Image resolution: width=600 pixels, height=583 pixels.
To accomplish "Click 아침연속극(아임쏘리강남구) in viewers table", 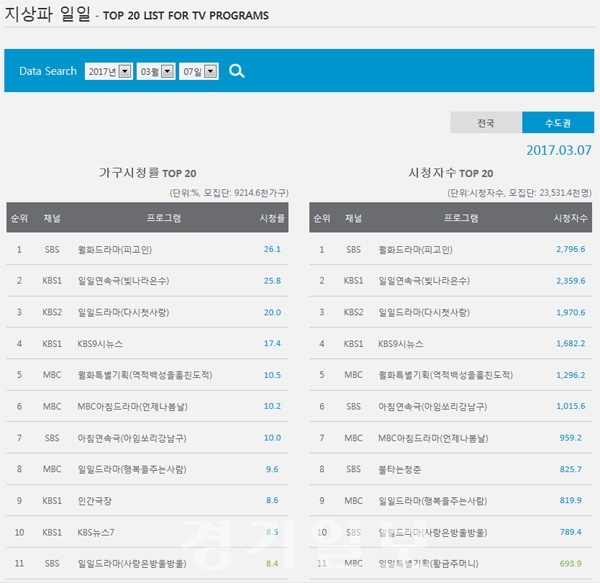I will [432, 406].
